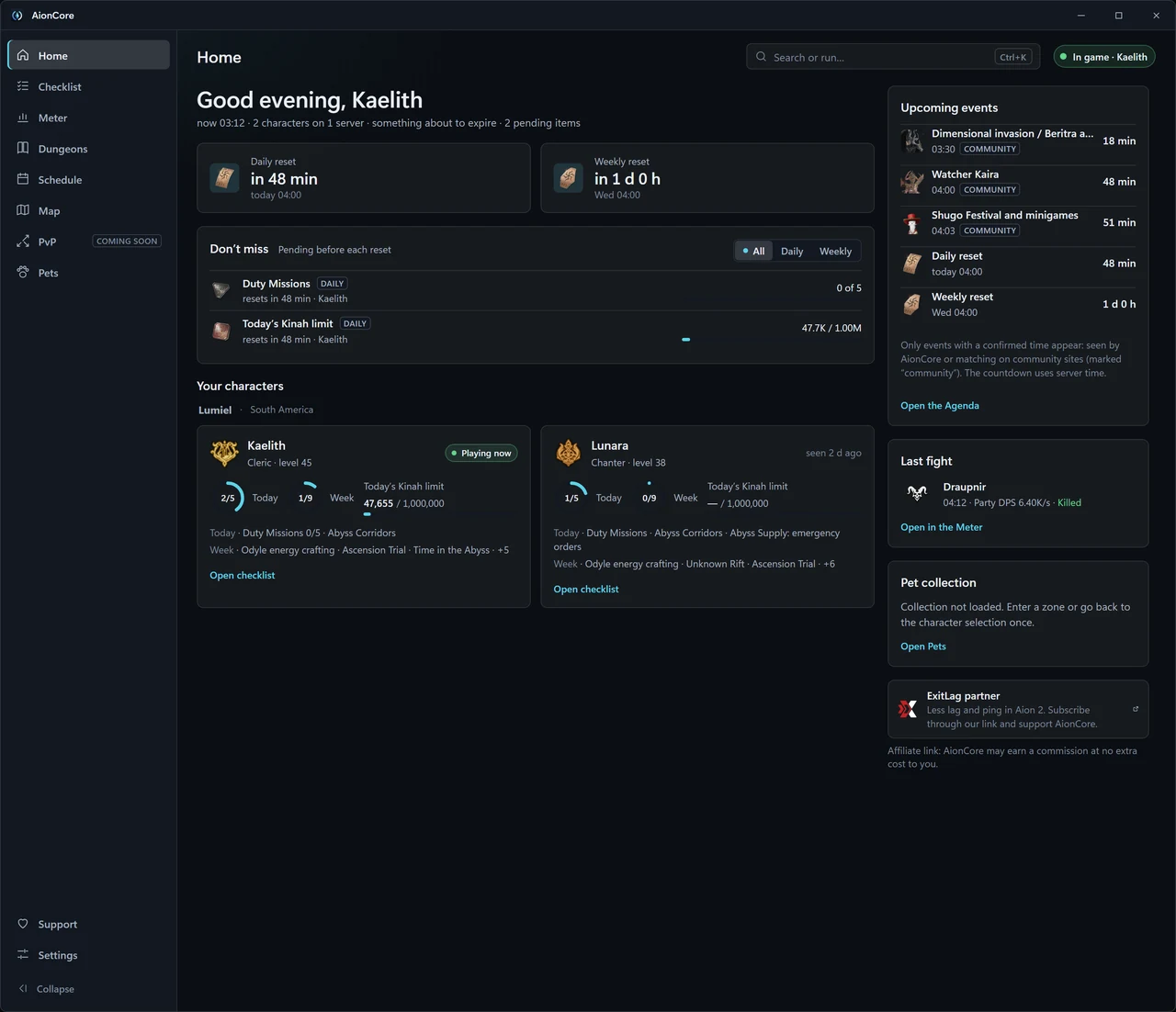Click the Shugo Festival event icon

[912, 222]
